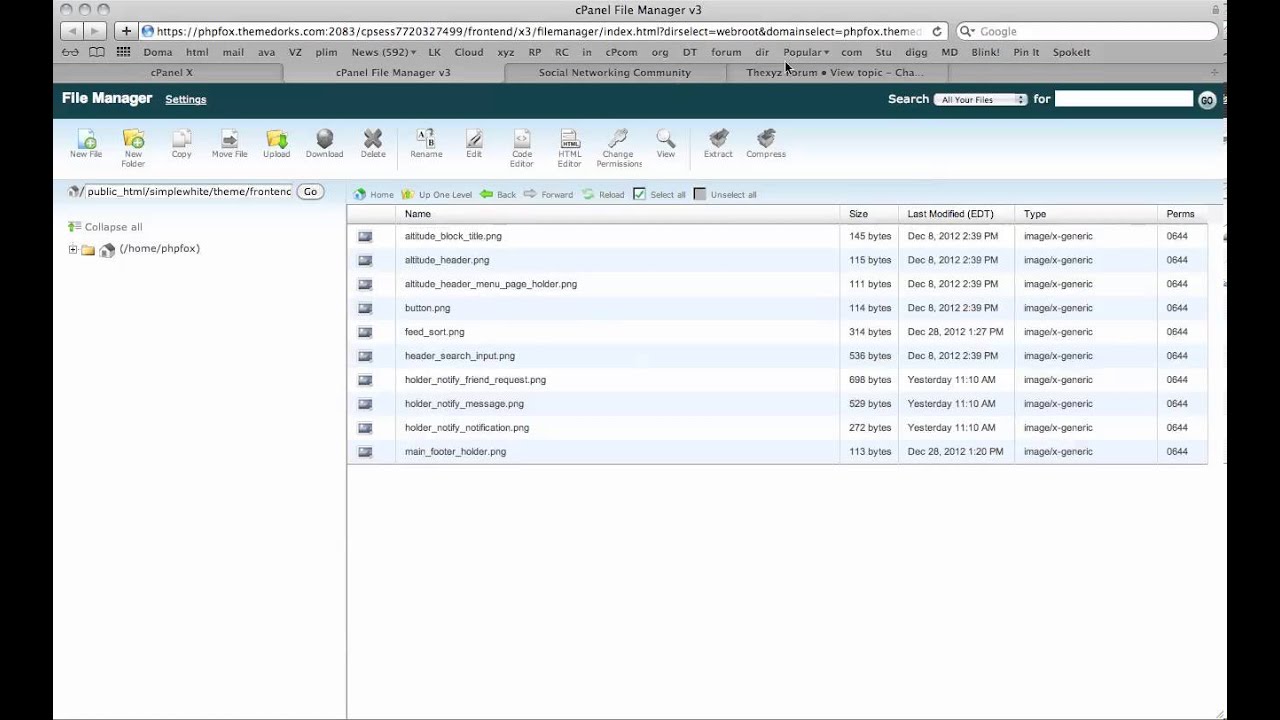Go Up One Level
This screenshot has width=1280, height=720.
tap(436, 194)
